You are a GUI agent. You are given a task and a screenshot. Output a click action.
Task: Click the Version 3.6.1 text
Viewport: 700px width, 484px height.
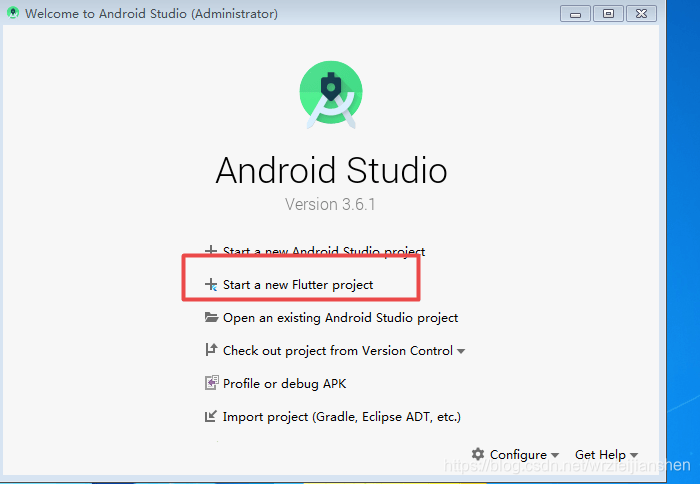[330, 204]
